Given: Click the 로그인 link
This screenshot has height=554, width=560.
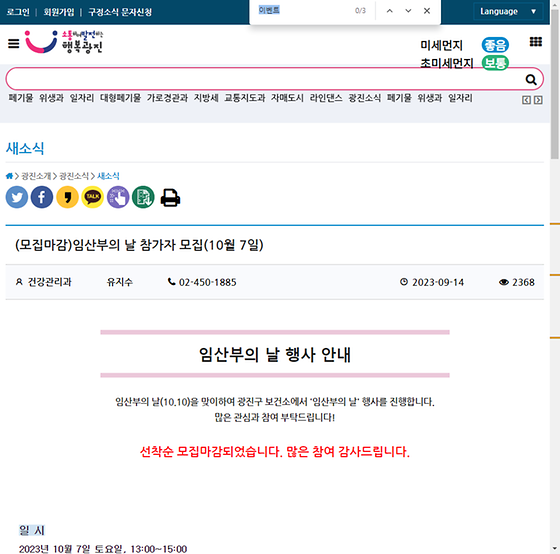Looking at the screenshot, I should pyautogui.click(x=18, y=12).
